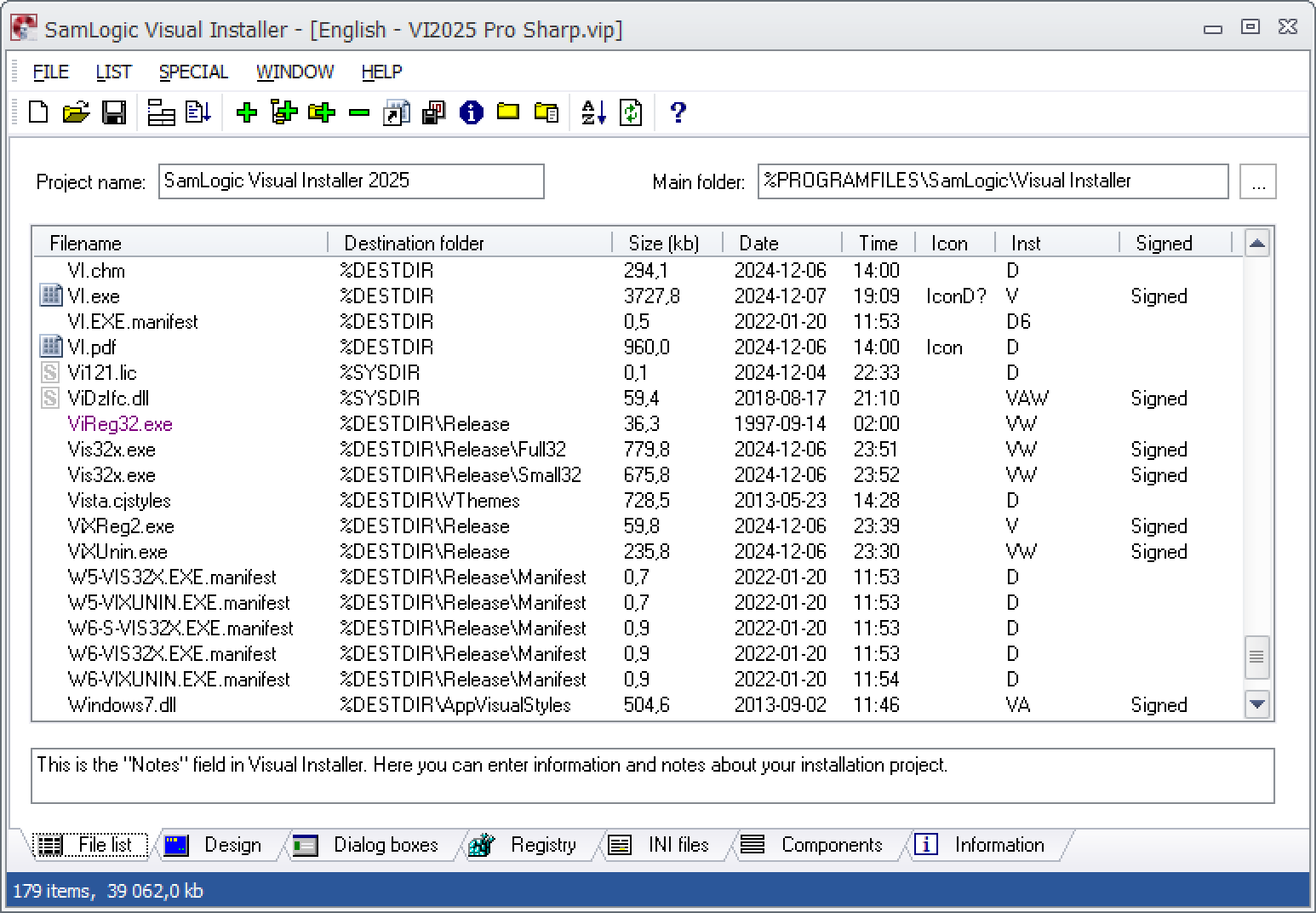Image resolution: width=1316 pixels, height=913 pixels.
Task: Click the file list scroll up arrow
Action: tap(1257, 244)
